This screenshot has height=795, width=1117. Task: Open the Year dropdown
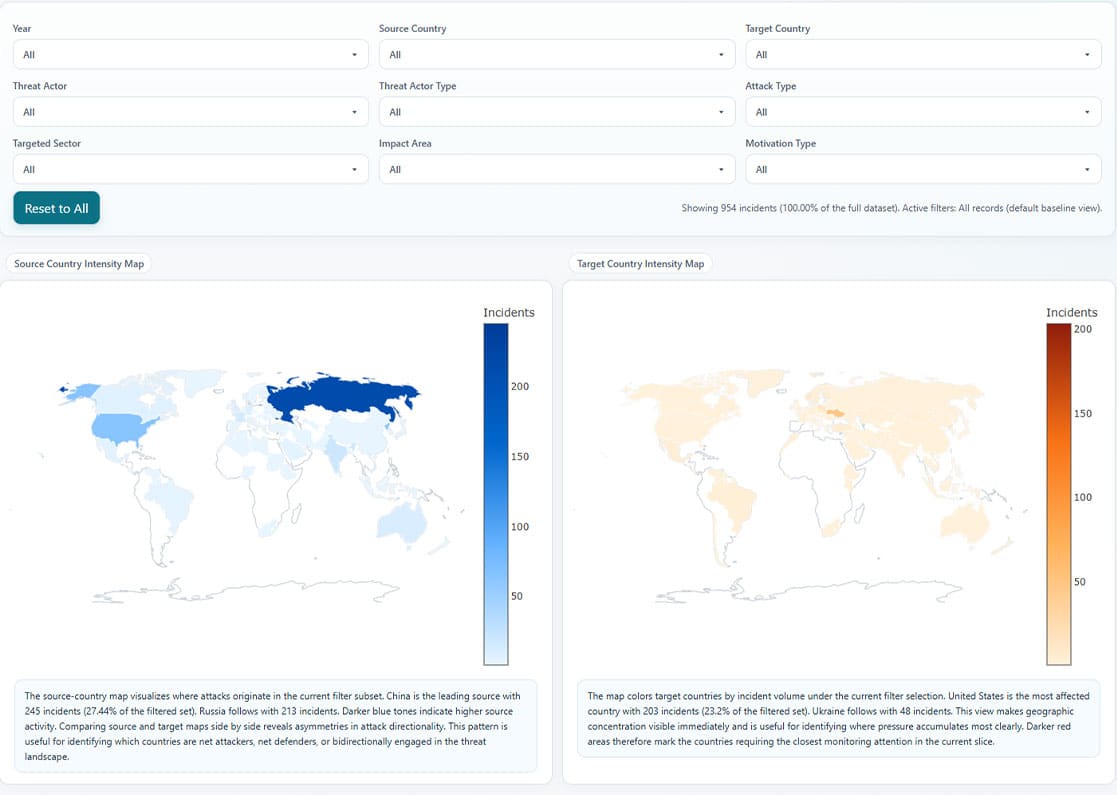(x=190, y=55)
